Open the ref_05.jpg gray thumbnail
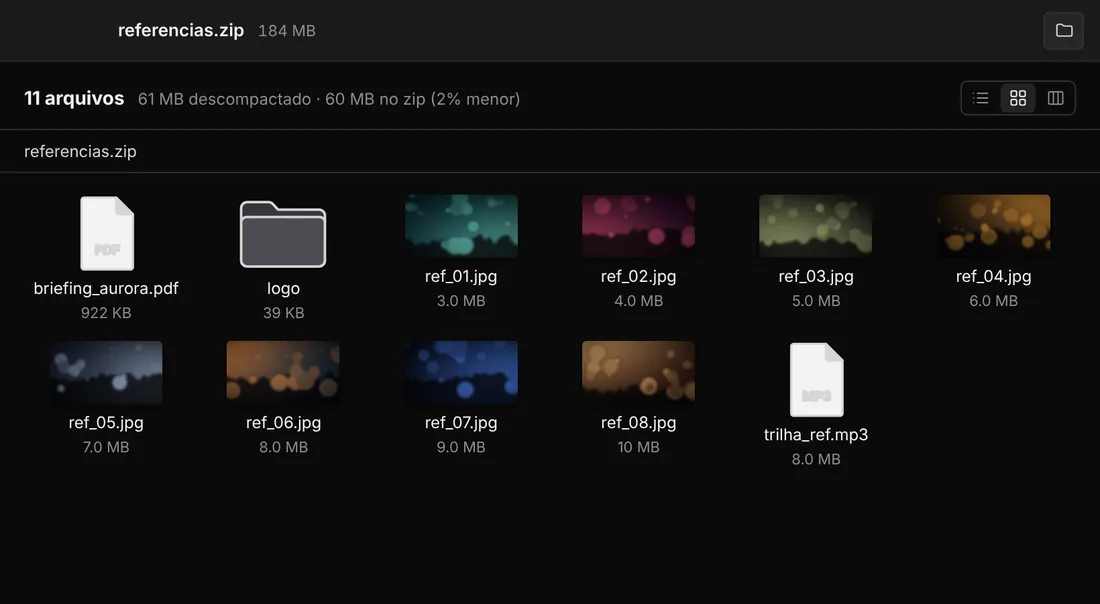Viewport: 1100px width, 604px height. [x=106, y=373]
